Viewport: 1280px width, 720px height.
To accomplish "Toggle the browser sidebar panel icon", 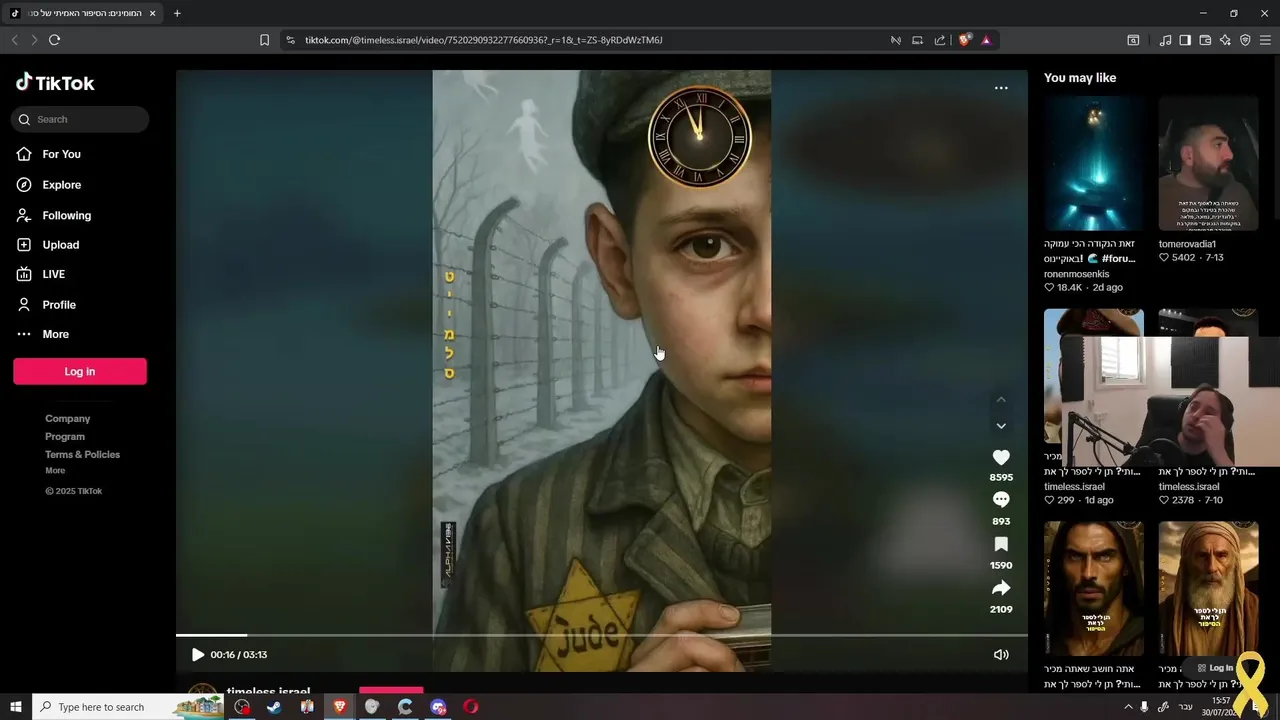I will click(1185, 40).
